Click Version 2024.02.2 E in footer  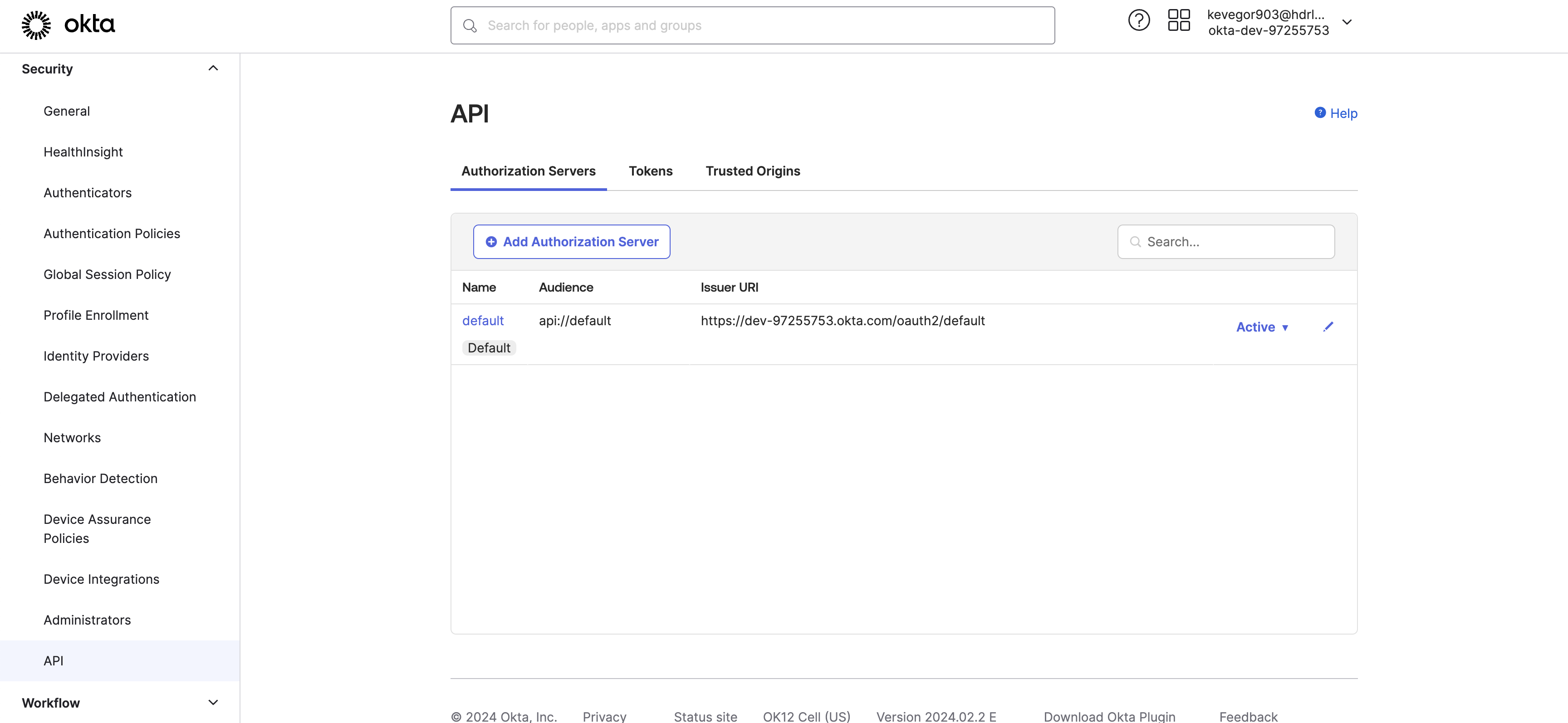[936, 716]
